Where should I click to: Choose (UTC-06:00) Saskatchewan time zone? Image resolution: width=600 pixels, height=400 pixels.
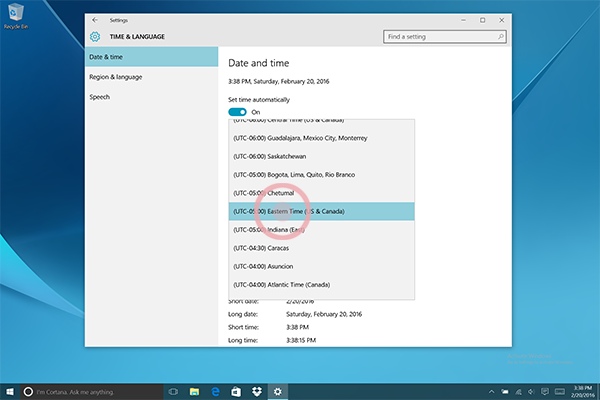click(x=321, y=156)
